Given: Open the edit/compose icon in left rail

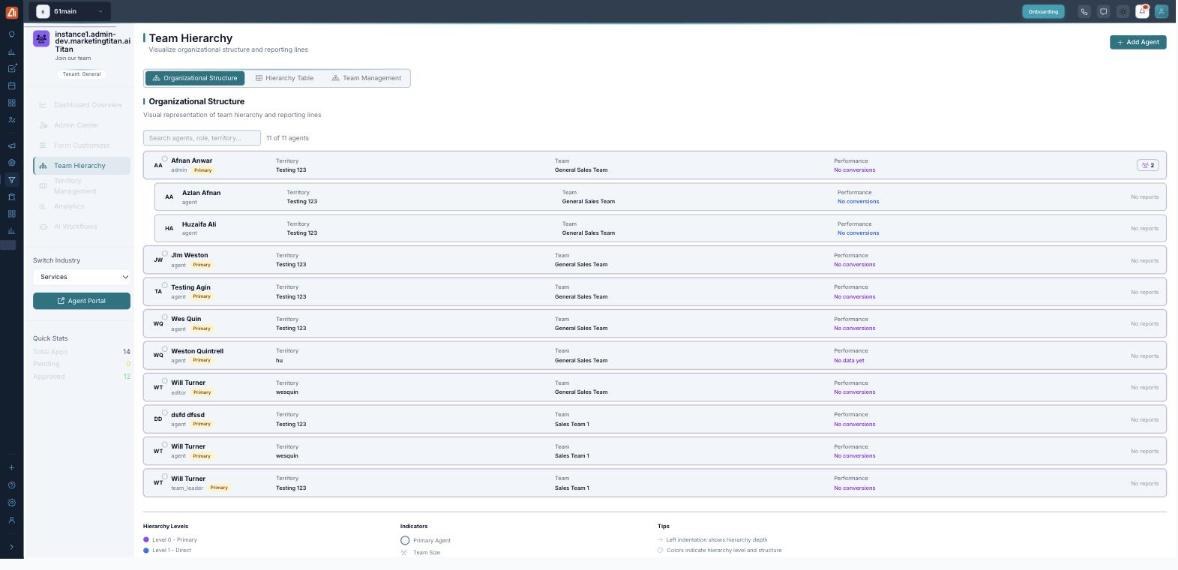Looking at the screenshot, I should point(11,68).
